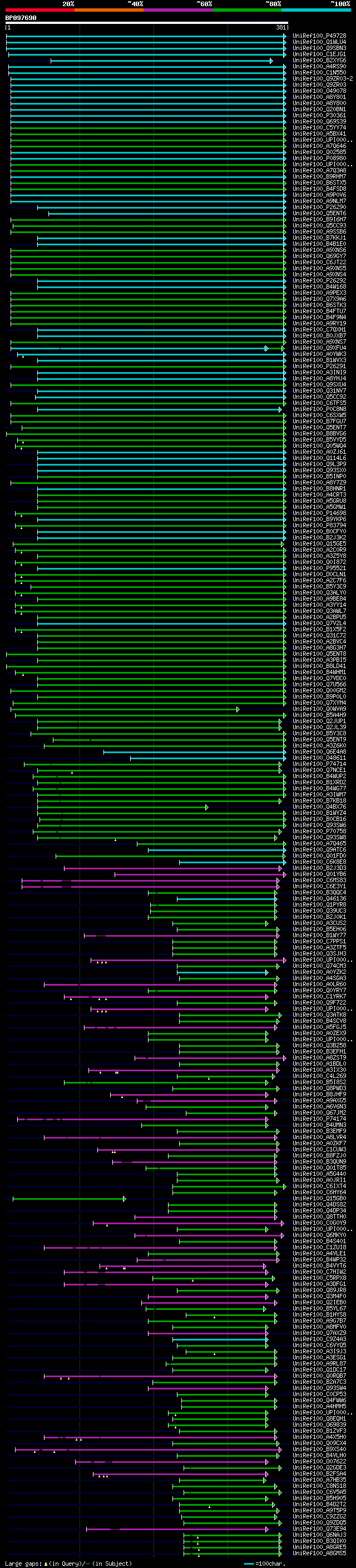Select the UniRef100_O07622 label

pos(319,1461)
